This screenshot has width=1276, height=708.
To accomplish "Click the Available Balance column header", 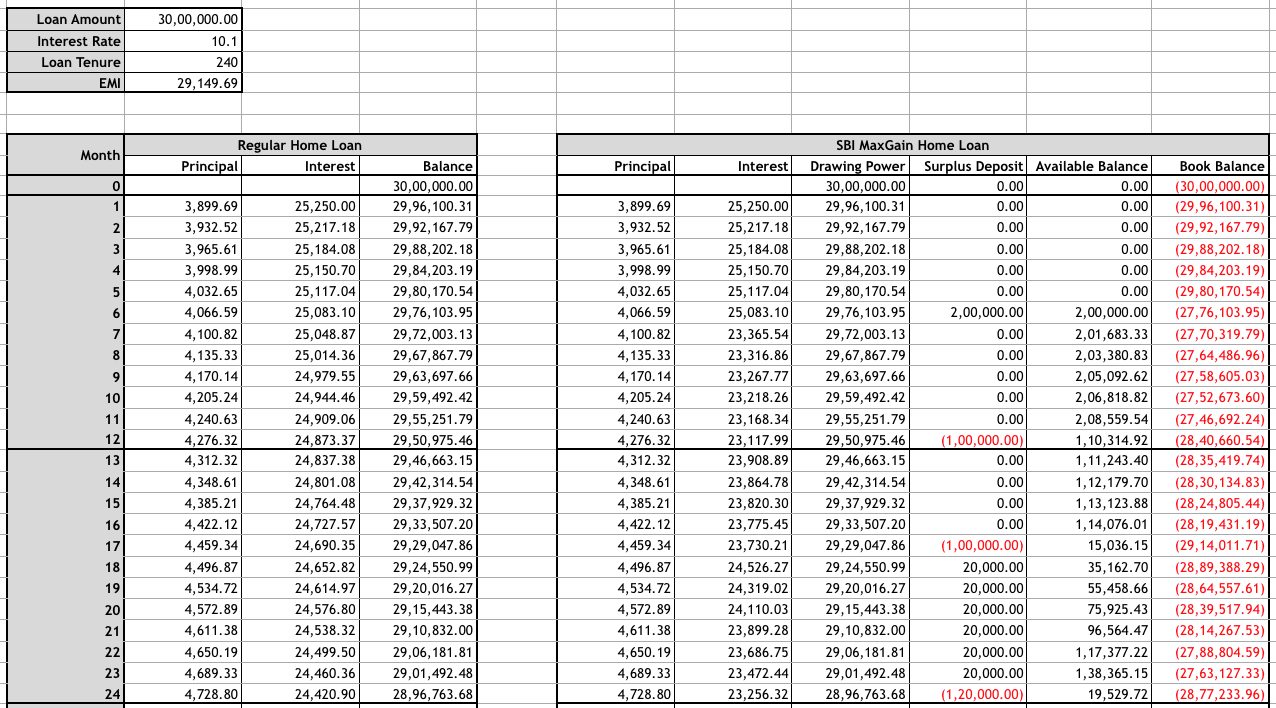I will tap(1090, 166).
